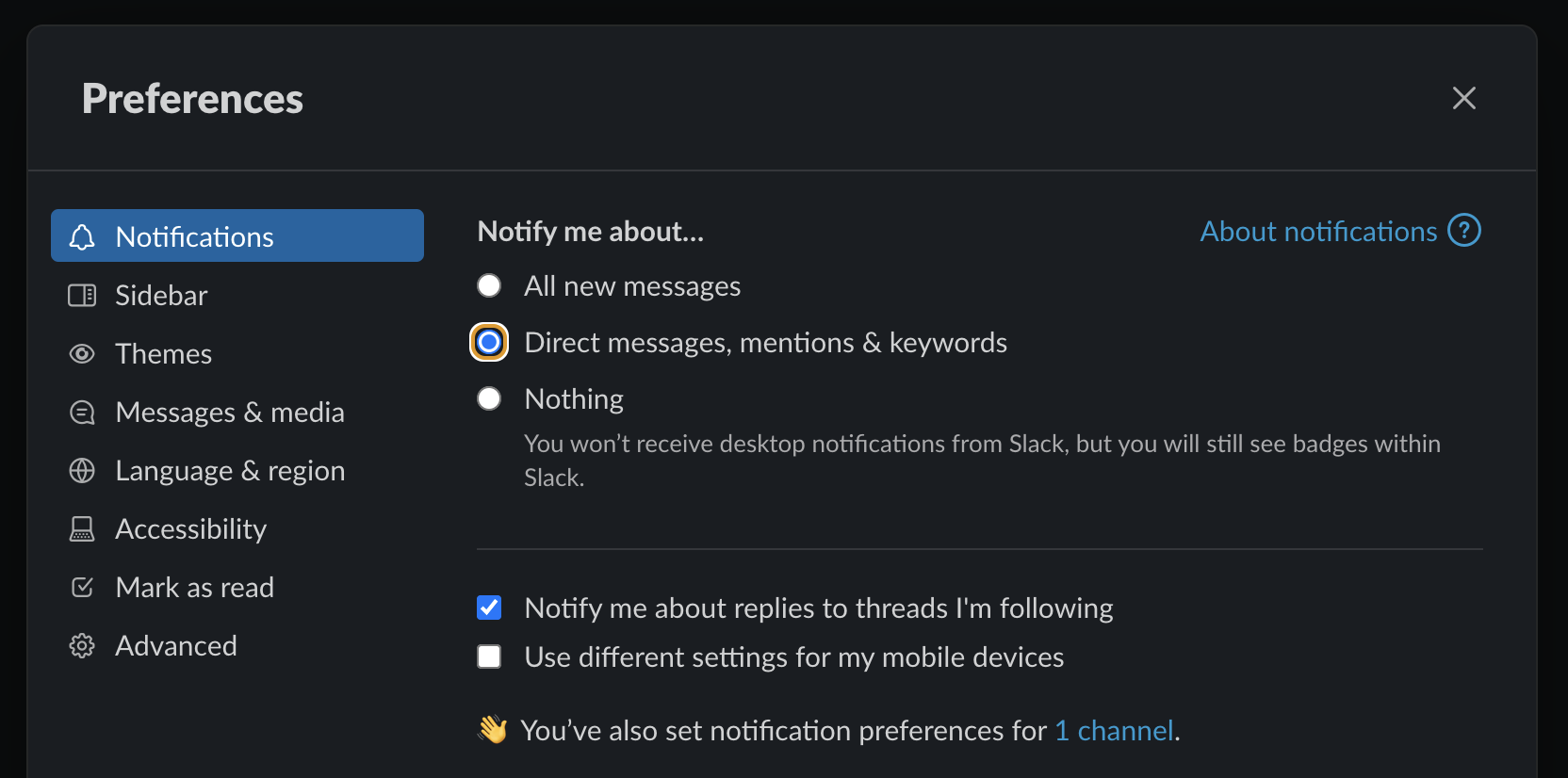The height and width of the screenshot is (778, 1568).
Task: Click the text about desktop notifications and badges
Action: 982,461
